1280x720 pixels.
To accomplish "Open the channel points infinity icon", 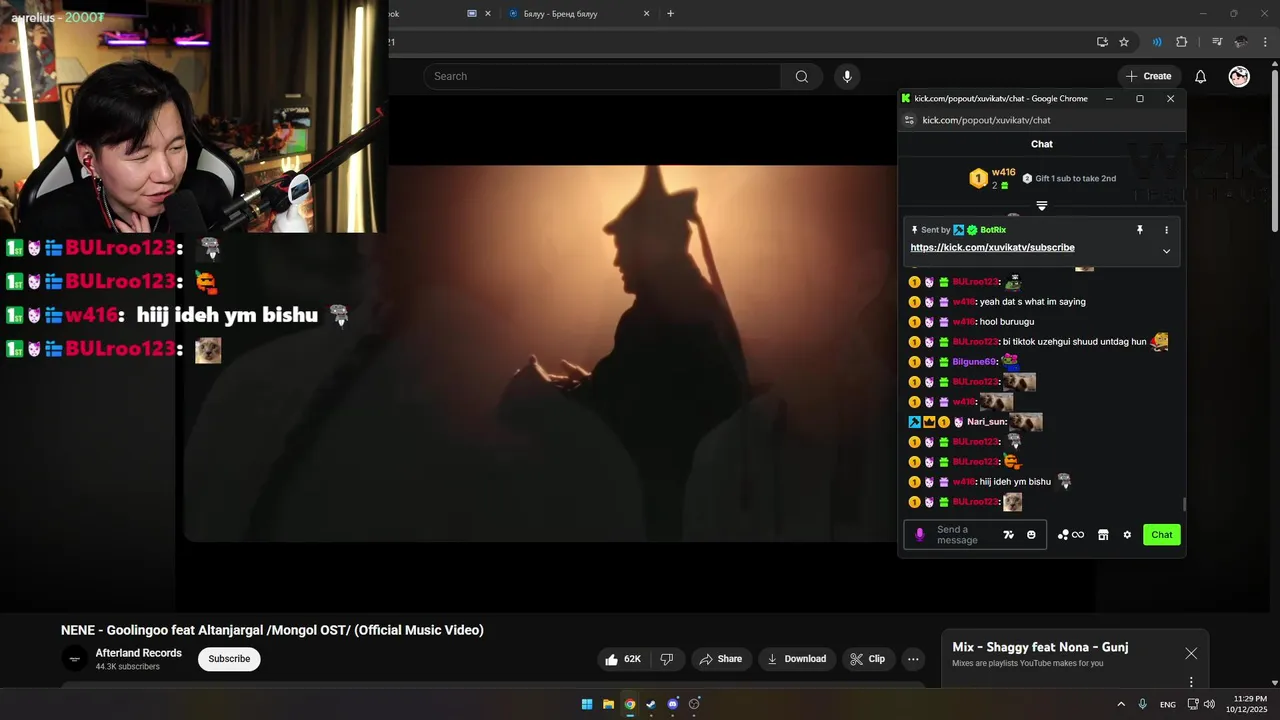I will coord(1071,535).
